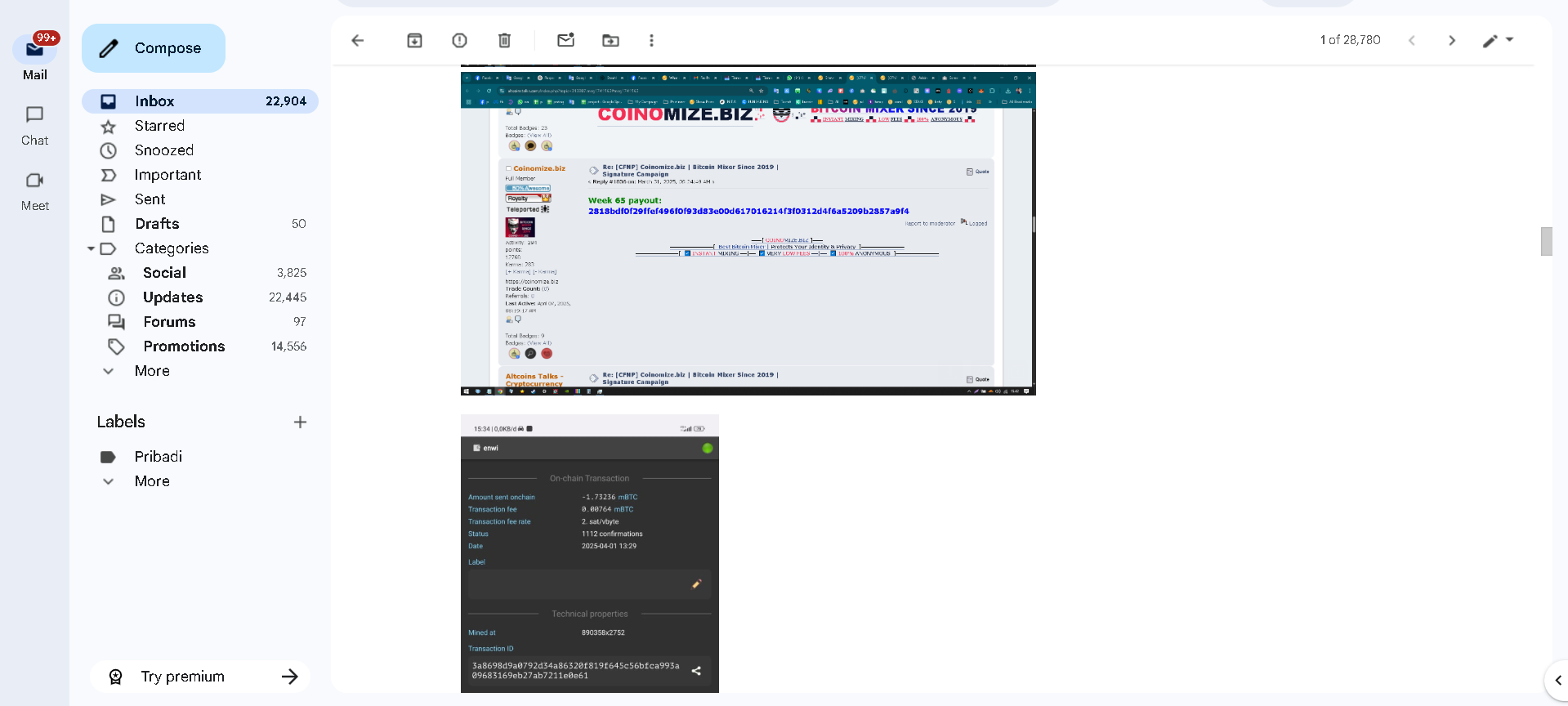Image resolution: width=1568 pixels, height=706 pixels.
Task: Click Try premium button
Action: point(200,677)
